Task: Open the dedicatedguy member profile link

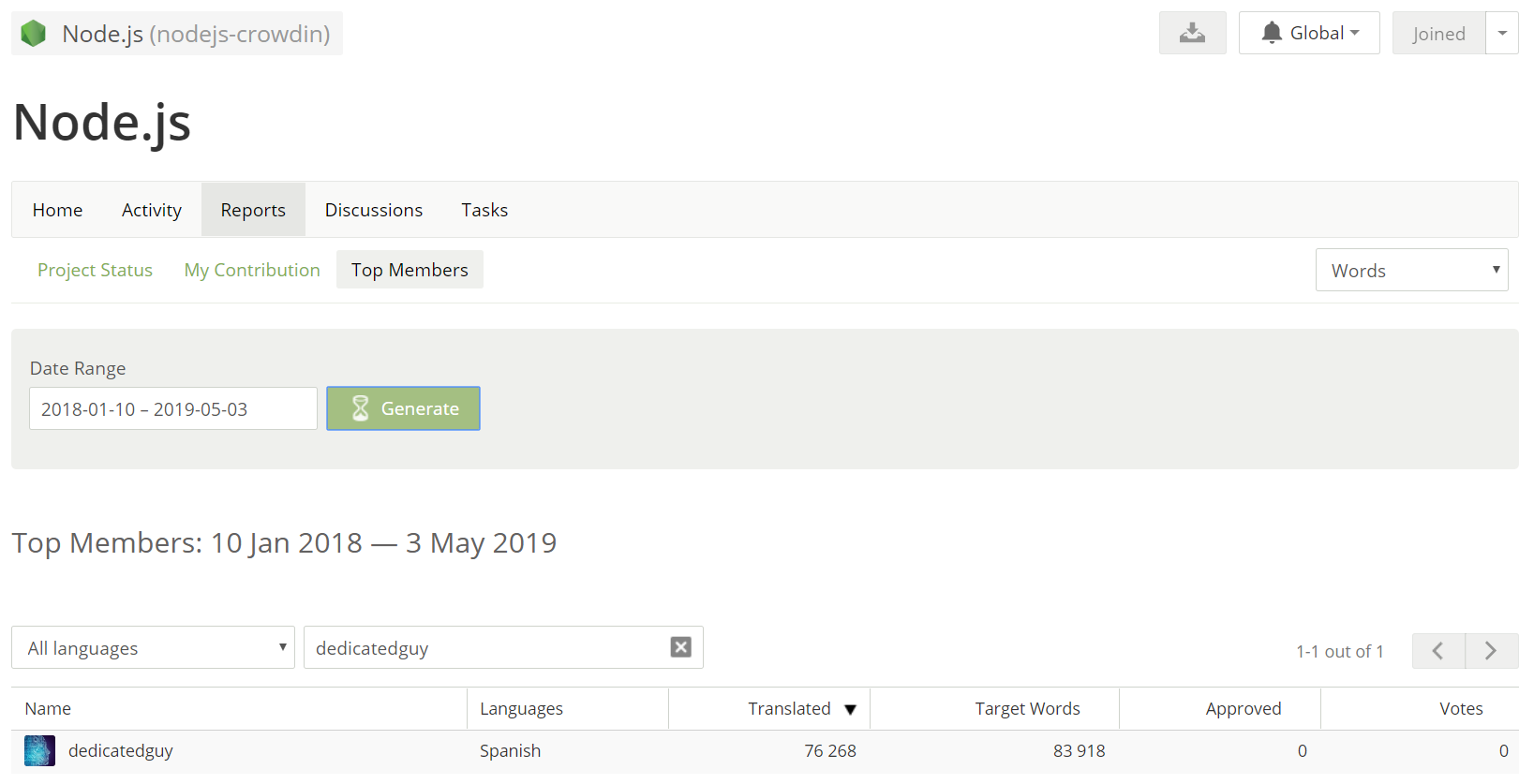Action: click(121, 751)
